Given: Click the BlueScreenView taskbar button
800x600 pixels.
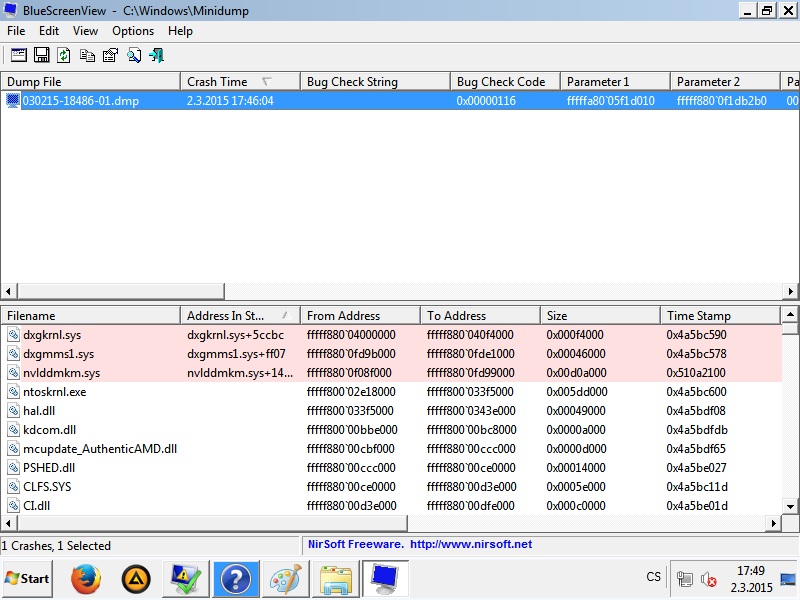Looking at the screenshot, I should click(x=385, y=579).
